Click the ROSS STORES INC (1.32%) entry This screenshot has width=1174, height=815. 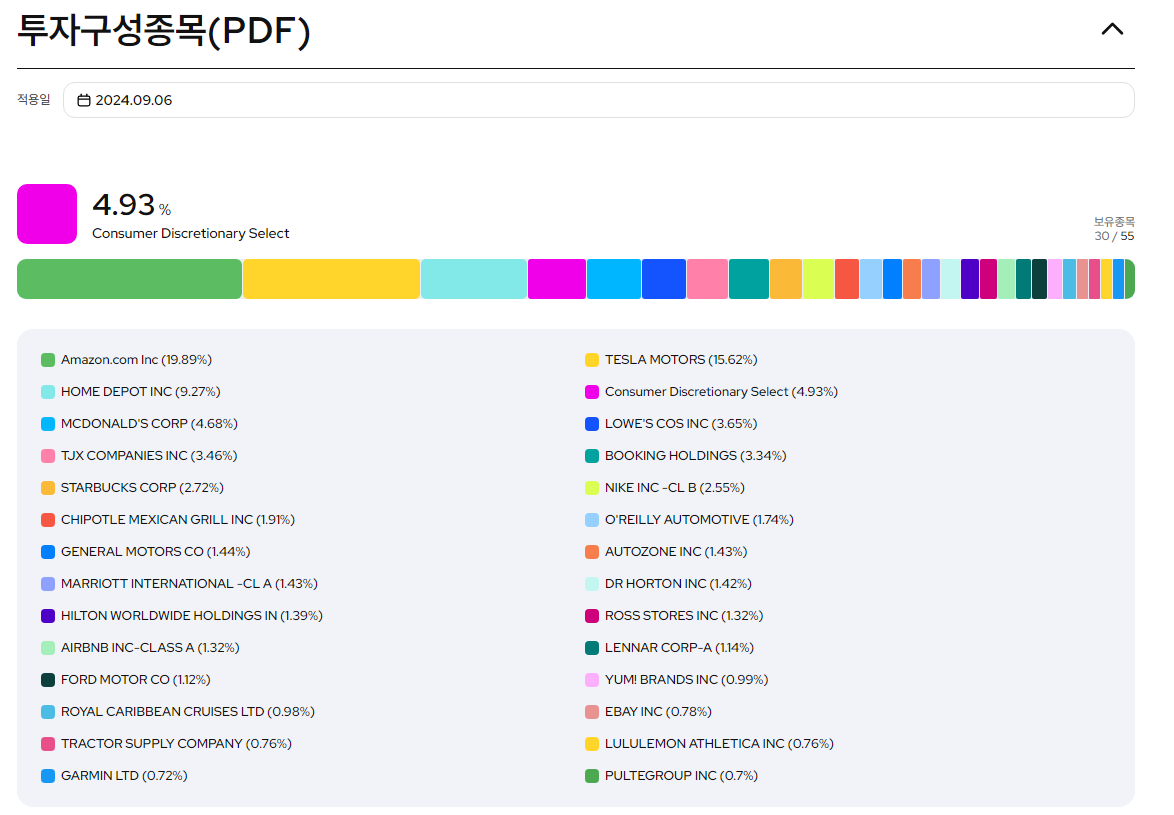(674, 616)
